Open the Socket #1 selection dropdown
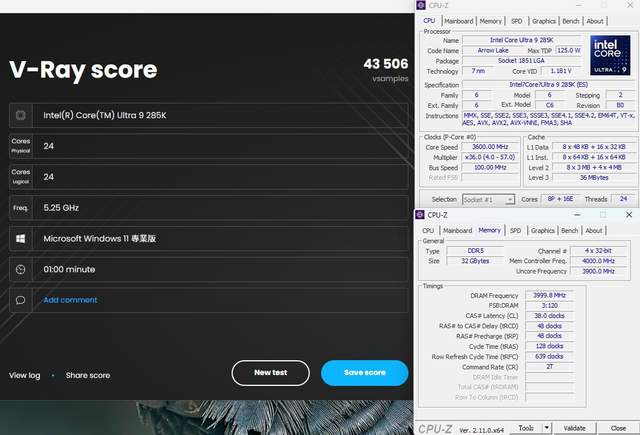This screenshot has height=435, width=640. 488,200
